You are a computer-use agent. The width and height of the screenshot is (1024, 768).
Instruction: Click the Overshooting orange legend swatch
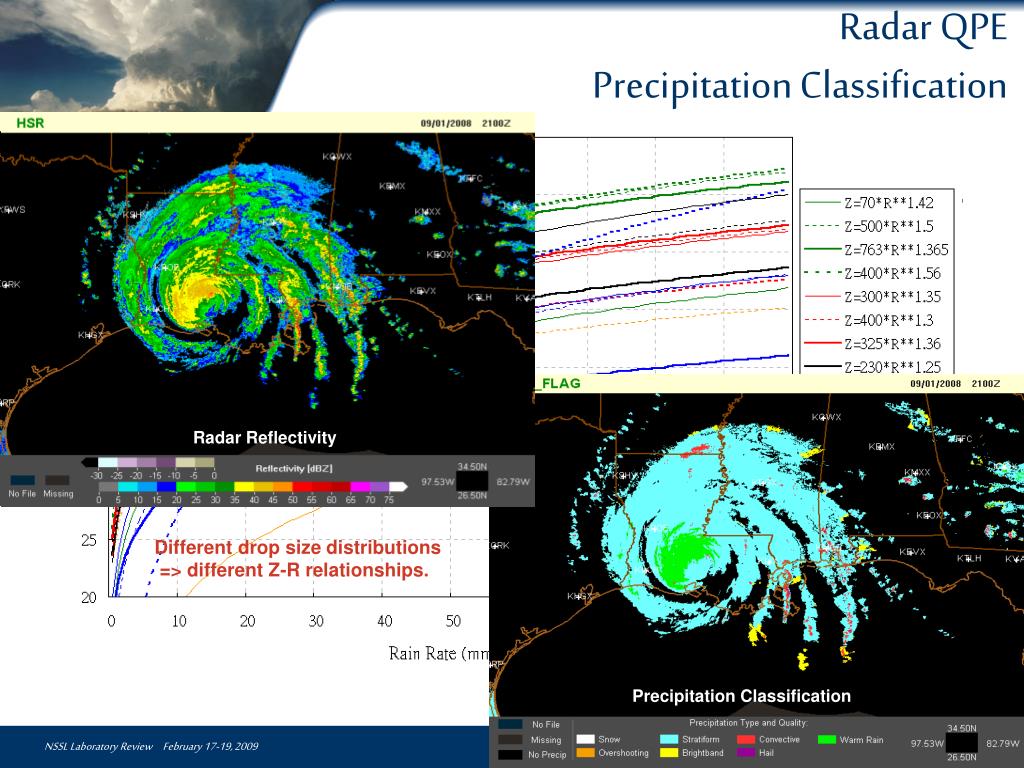pos(585,753)
